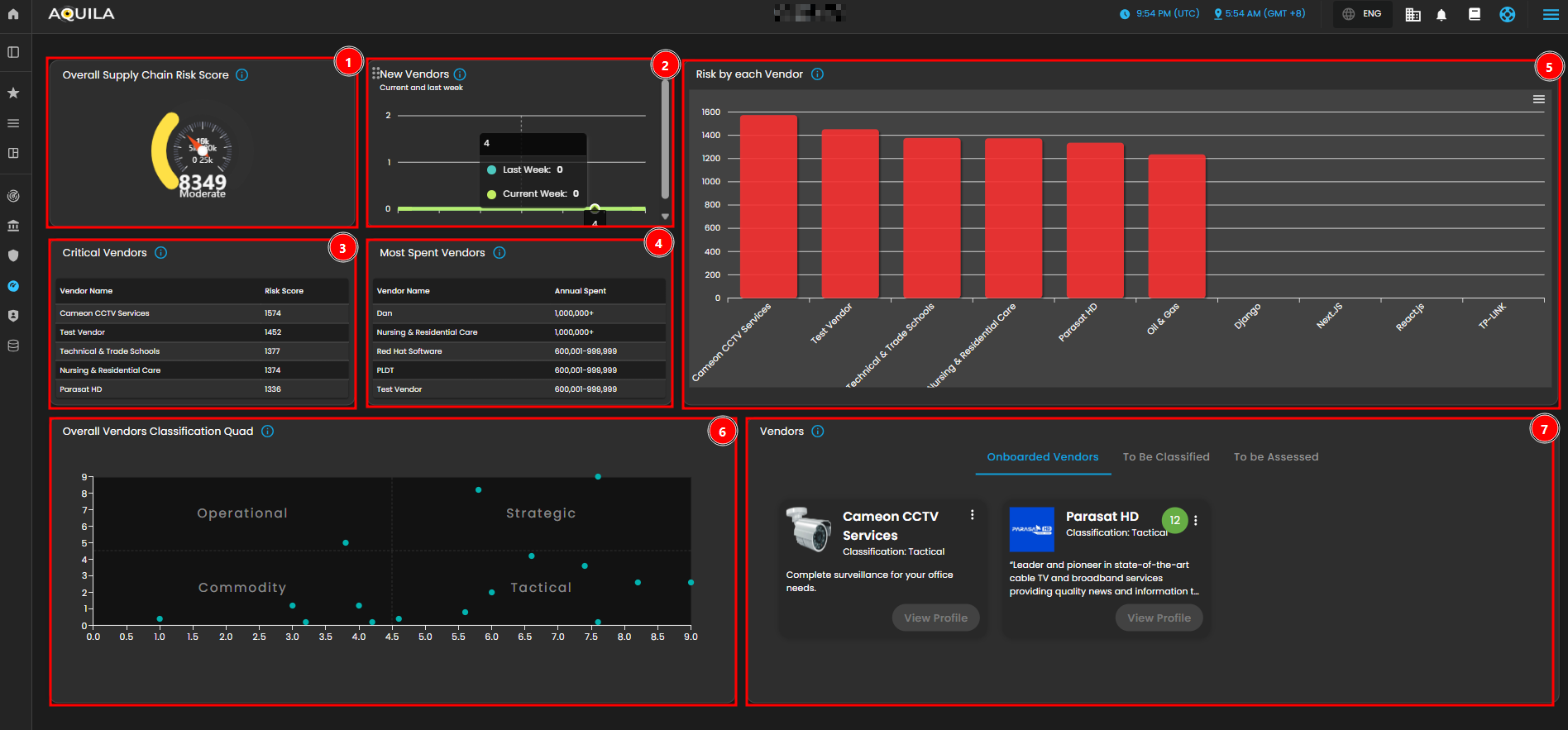This screenshot has width=1568, height=730.
Task: Switch to the To Be Classified tab
Action: coord(1165,457)
